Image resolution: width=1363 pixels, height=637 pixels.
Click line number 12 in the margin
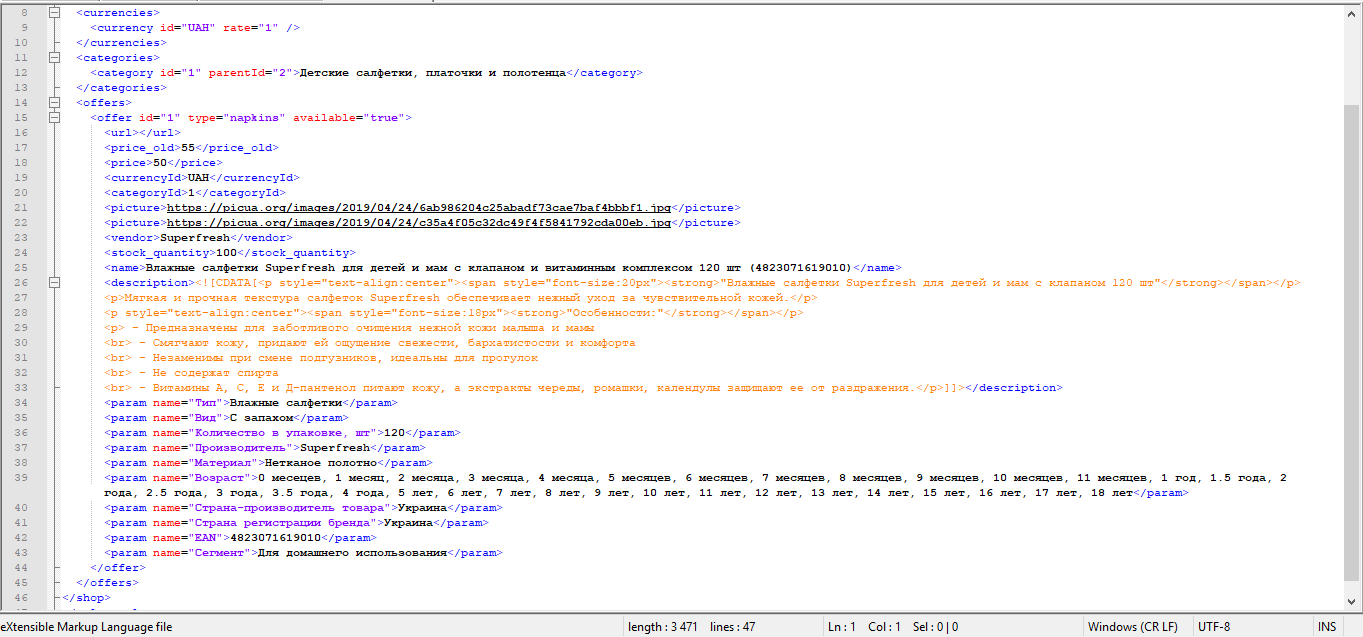point(21,73)
